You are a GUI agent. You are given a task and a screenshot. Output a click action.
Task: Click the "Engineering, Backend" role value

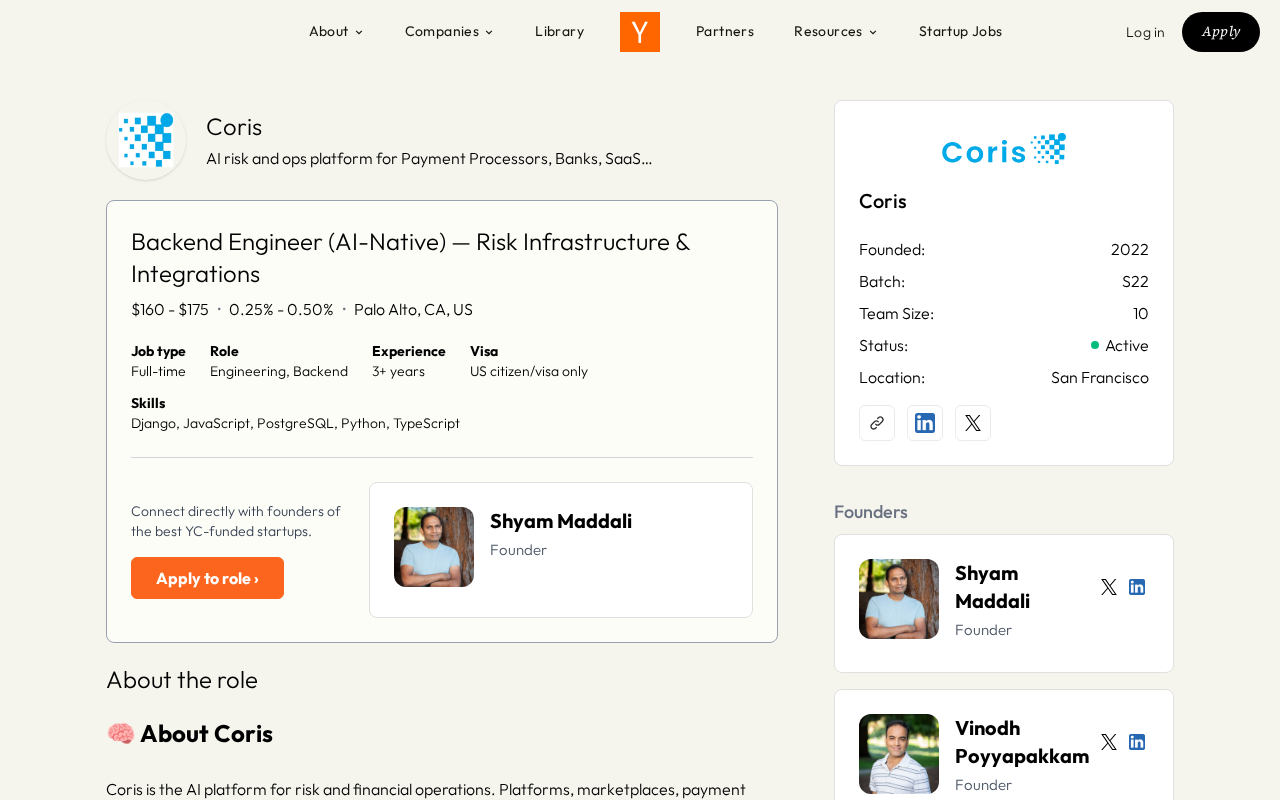click(x=279, y=371)
